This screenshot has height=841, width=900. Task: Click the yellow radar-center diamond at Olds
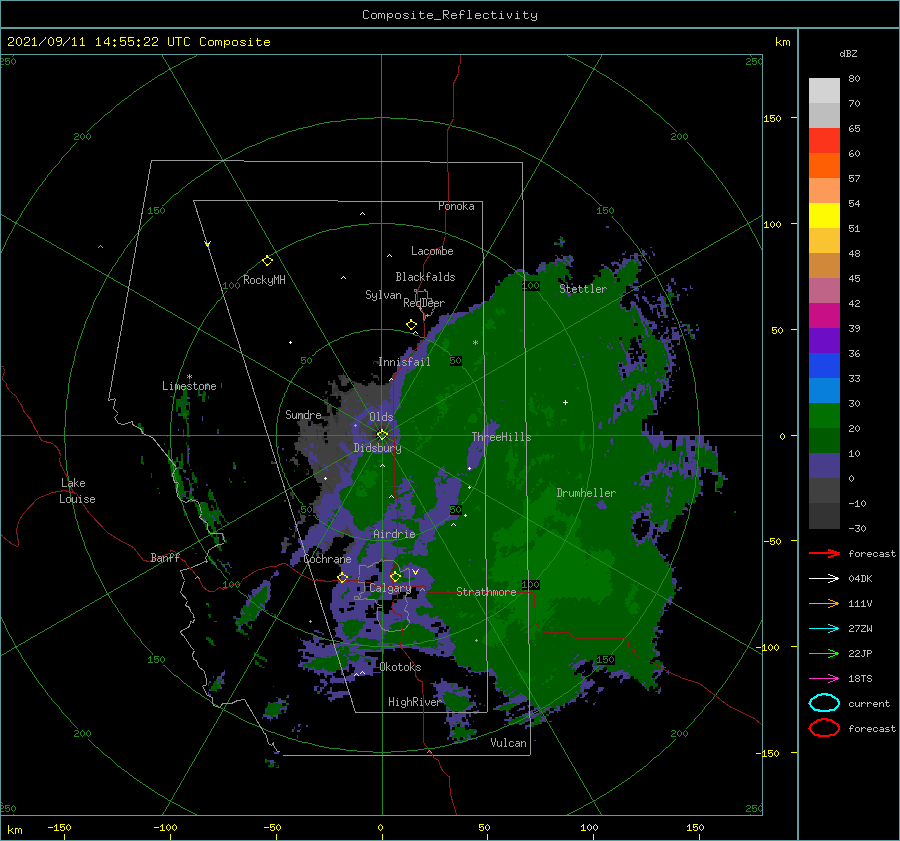coord(382,435)
